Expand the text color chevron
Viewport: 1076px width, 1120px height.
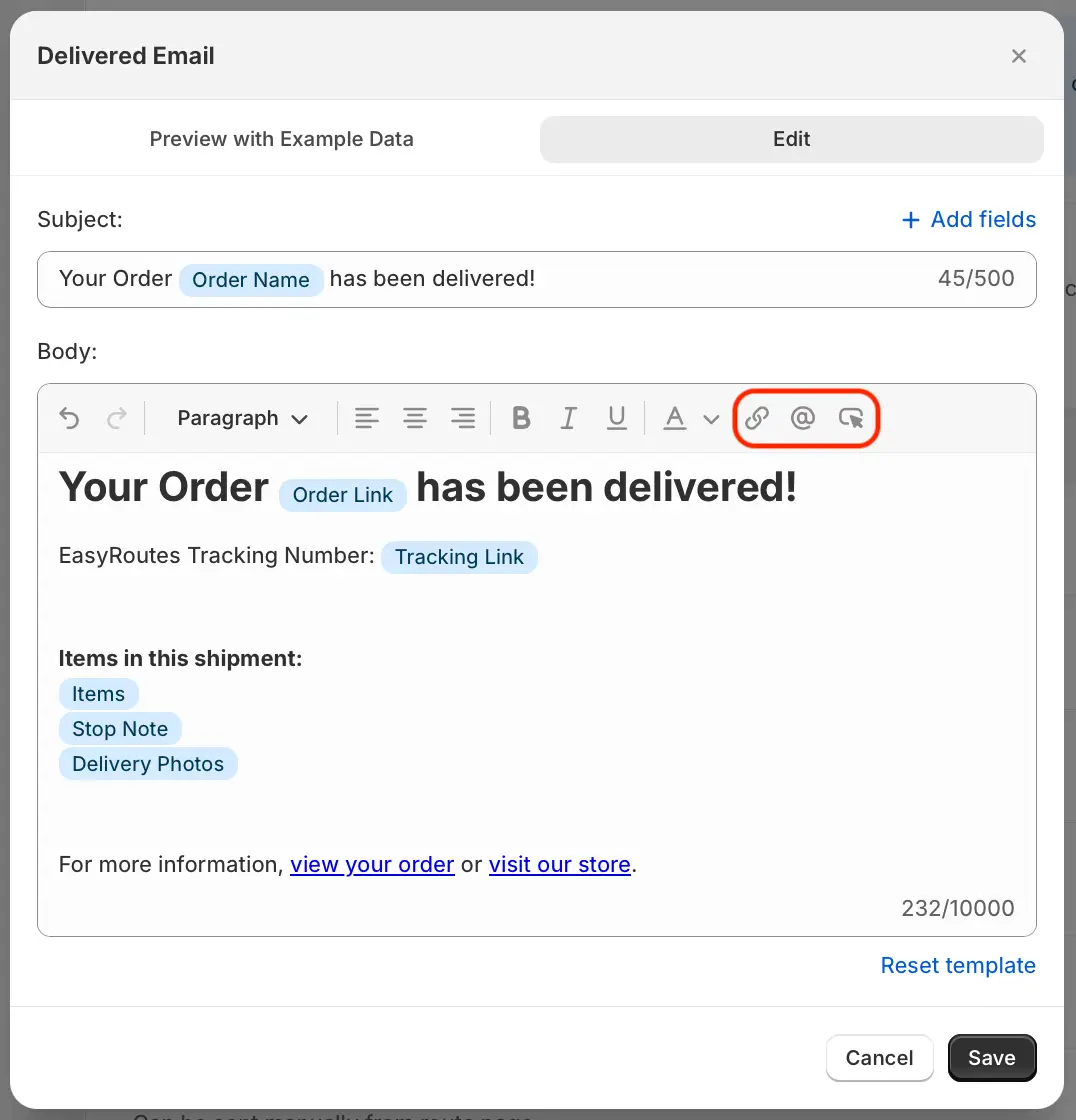(711, 419)
